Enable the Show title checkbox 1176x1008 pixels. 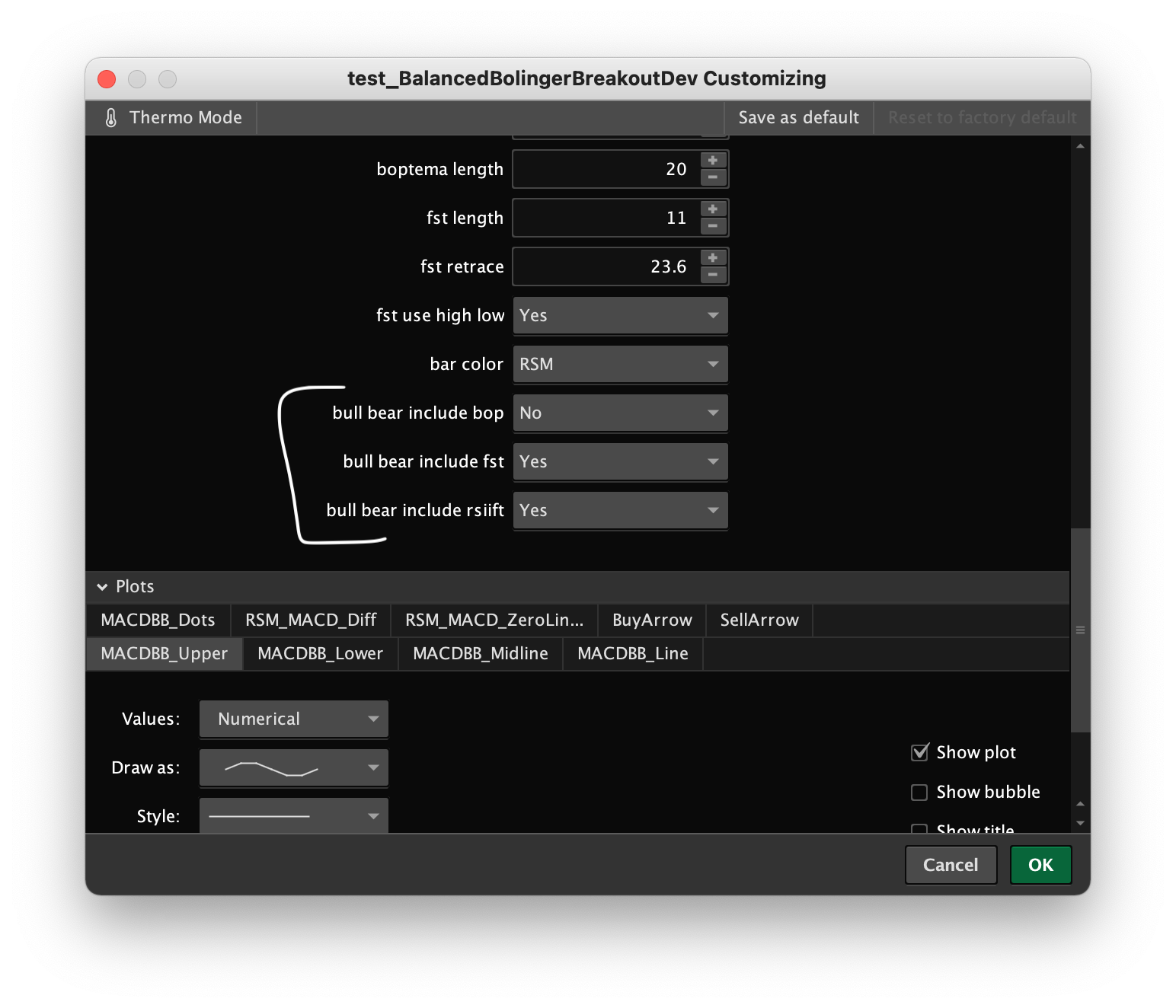click(x=920, y=829)
